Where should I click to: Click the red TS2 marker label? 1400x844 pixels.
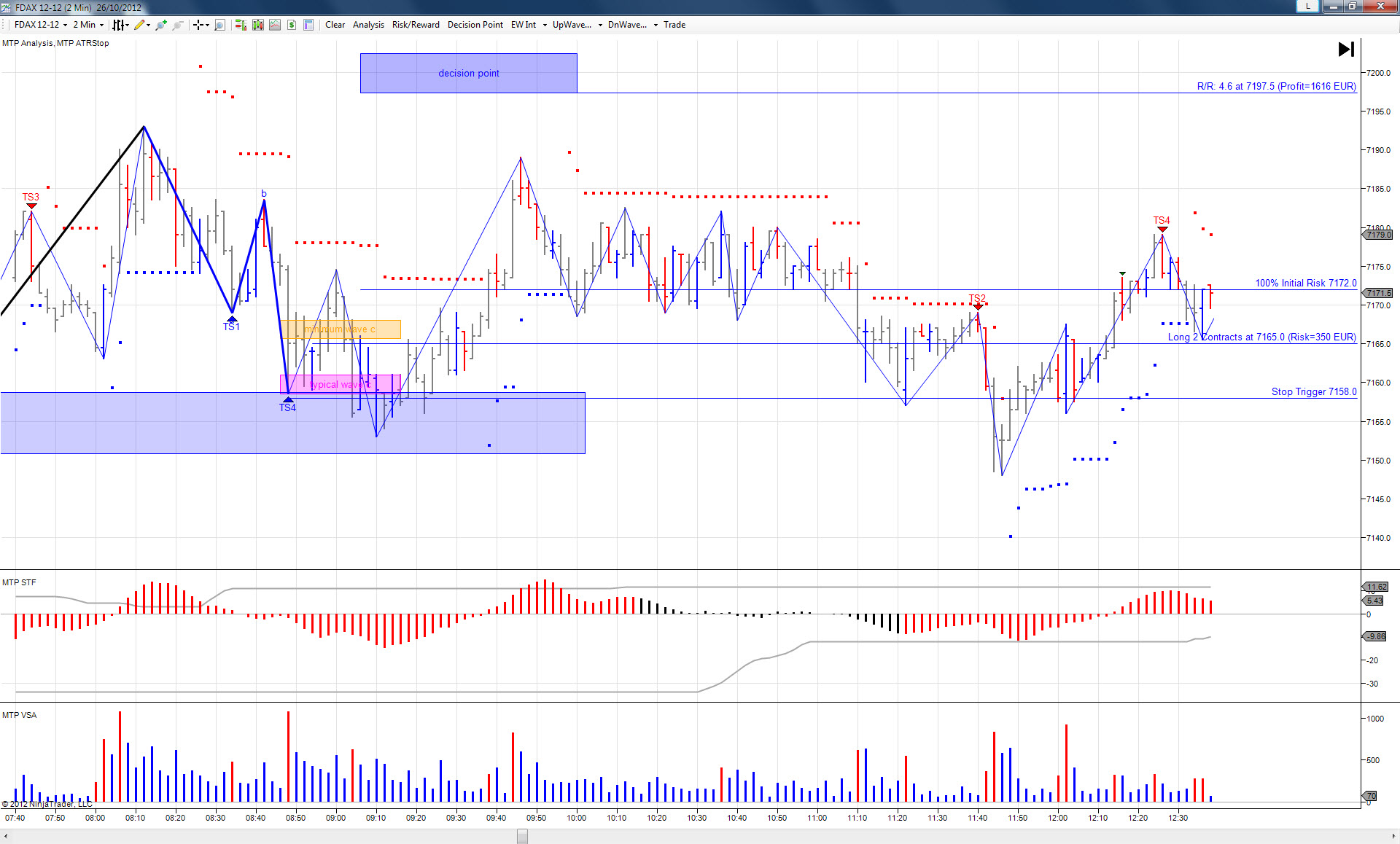point(977,298)
